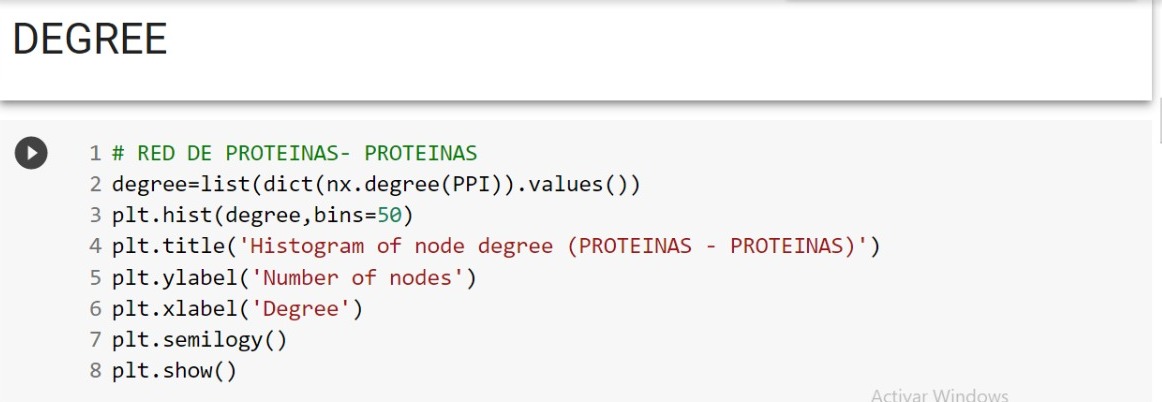Image resolution: width=1162 pixels, height=402 pixels.
Task: Click the bins value 50
Action: [389, 215]
